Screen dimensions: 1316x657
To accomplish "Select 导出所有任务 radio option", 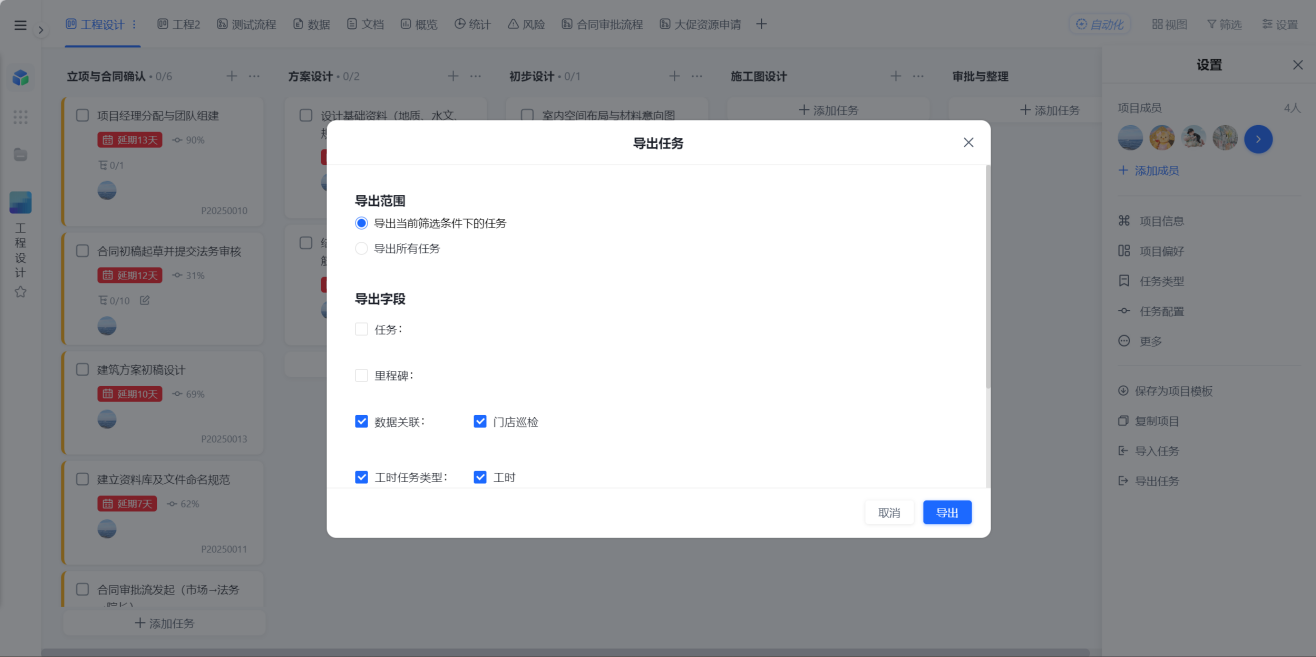I will pyautogui.click(x=362, y=248).
